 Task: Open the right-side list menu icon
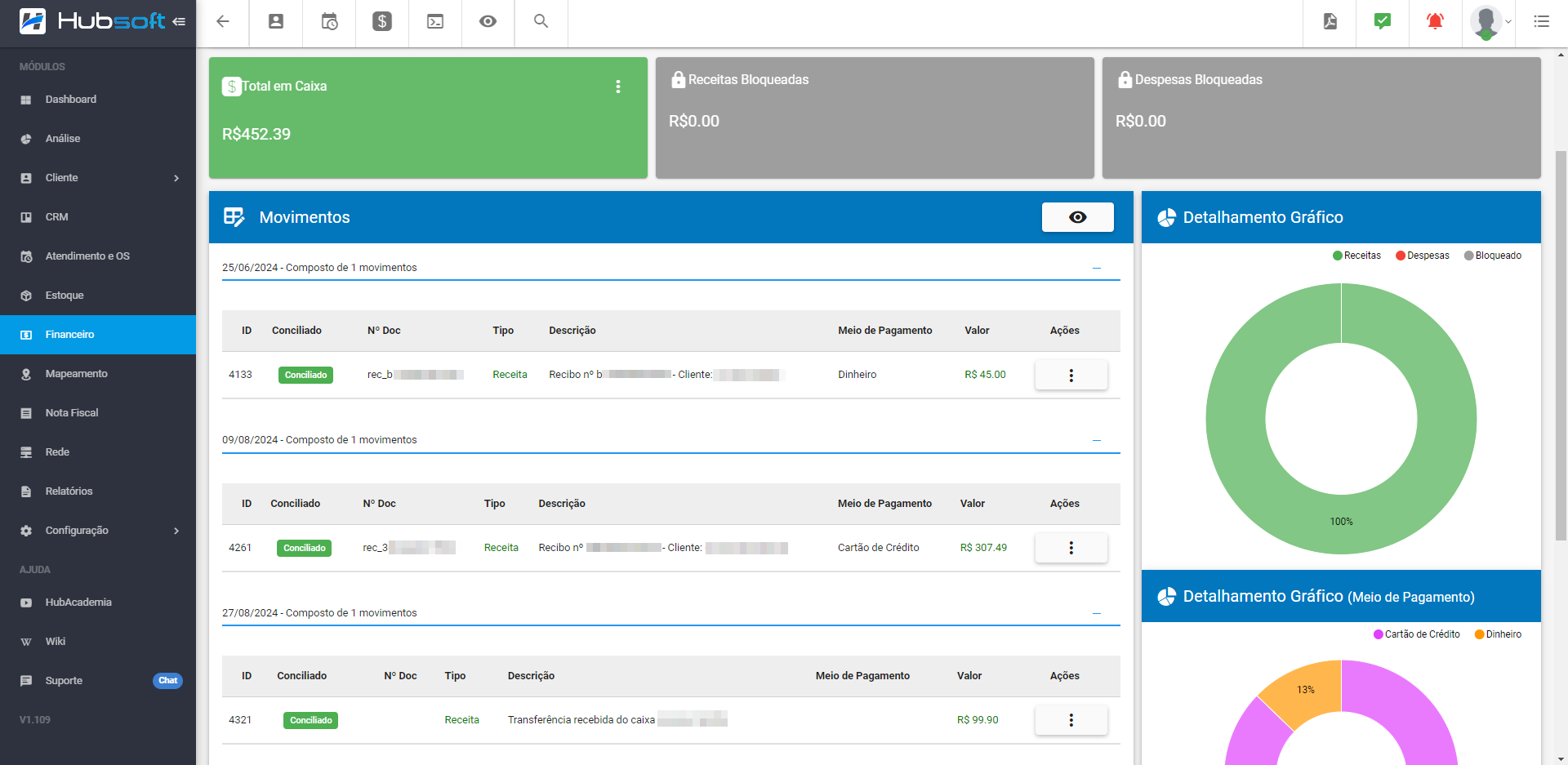[1542, 21]
